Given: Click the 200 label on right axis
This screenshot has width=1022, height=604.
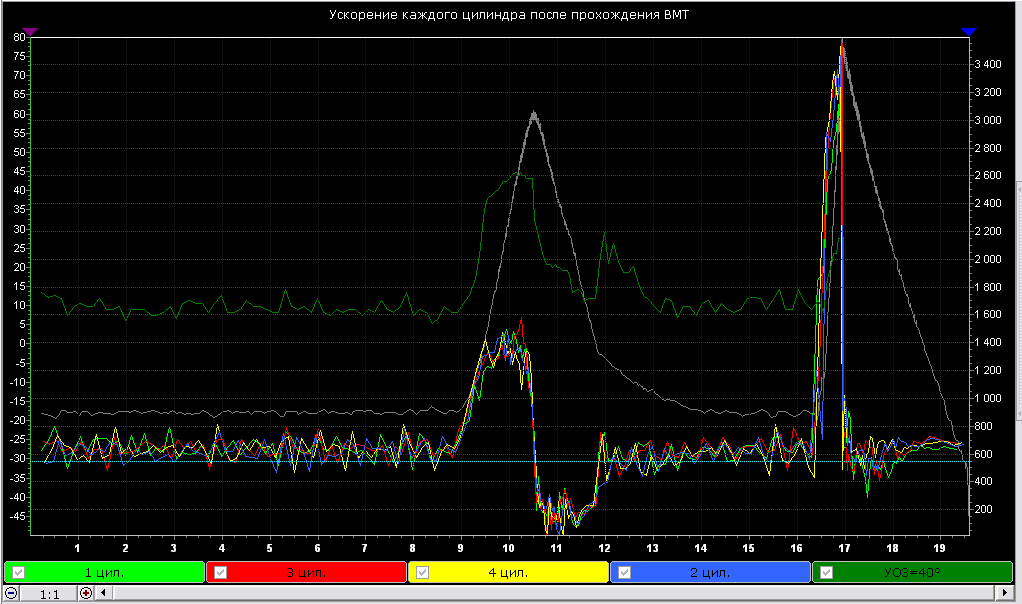Looking at the screenshot, I should 983,509.
